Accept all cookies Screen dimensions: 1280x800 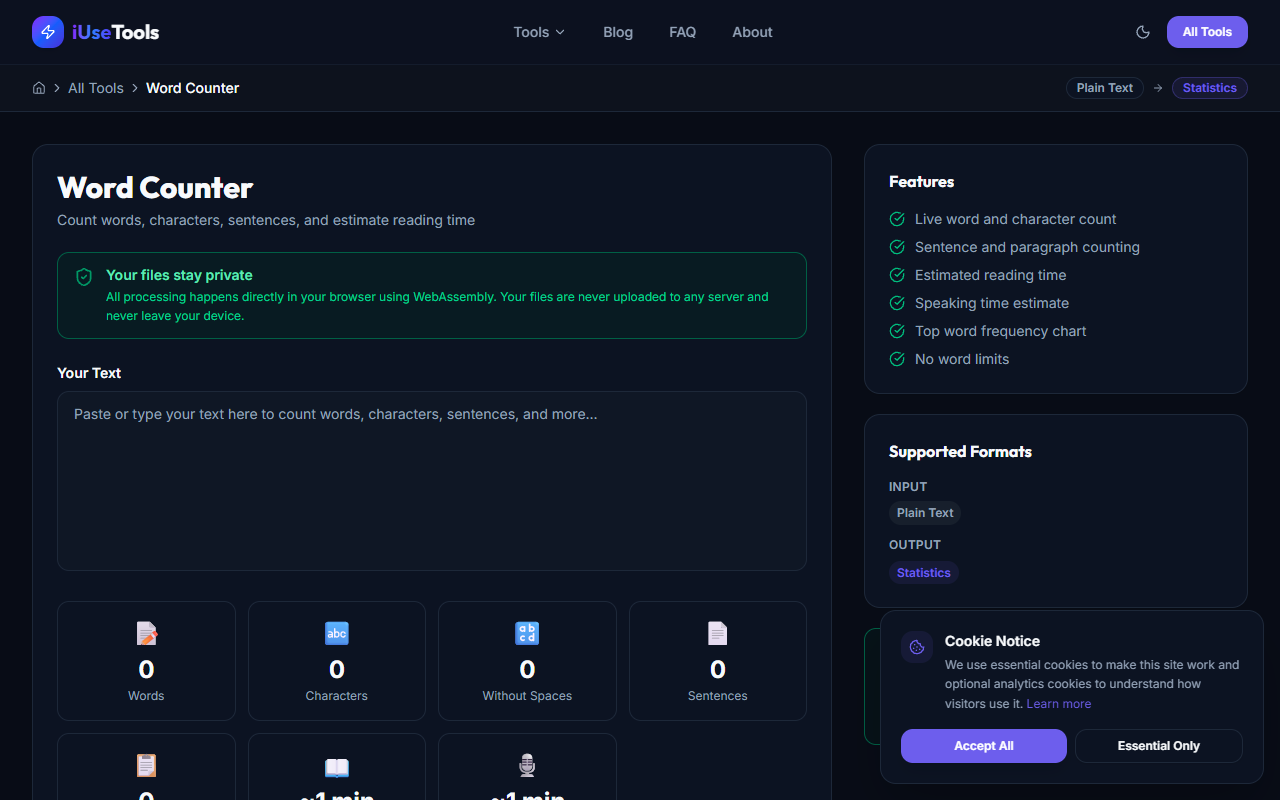(983, 745)
